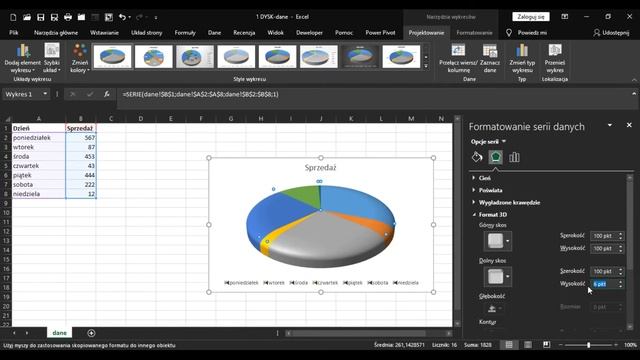Open Opcje serii dropdown
640x360 pixels.
pyautogui.click(x=488, y=142)
